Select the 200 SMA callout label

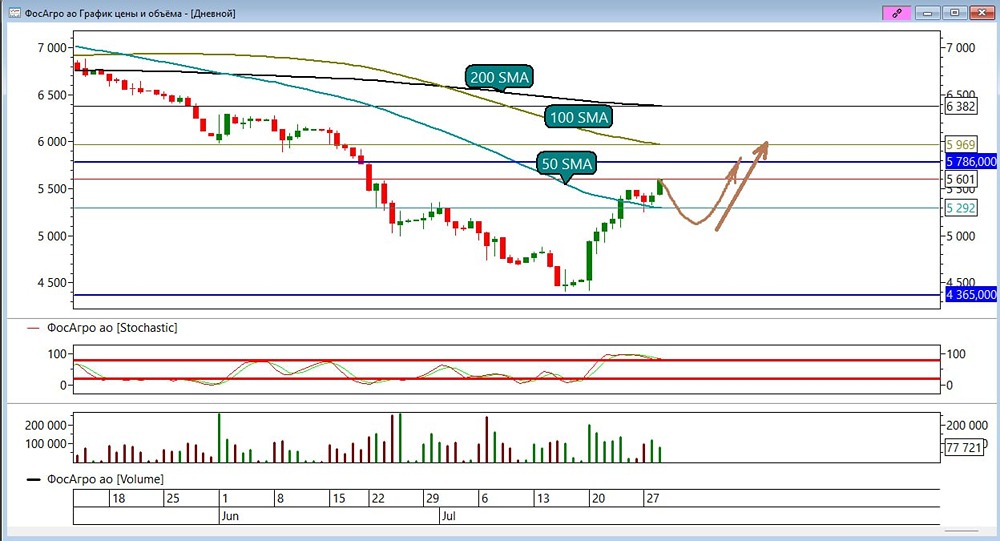coord(499,77)
